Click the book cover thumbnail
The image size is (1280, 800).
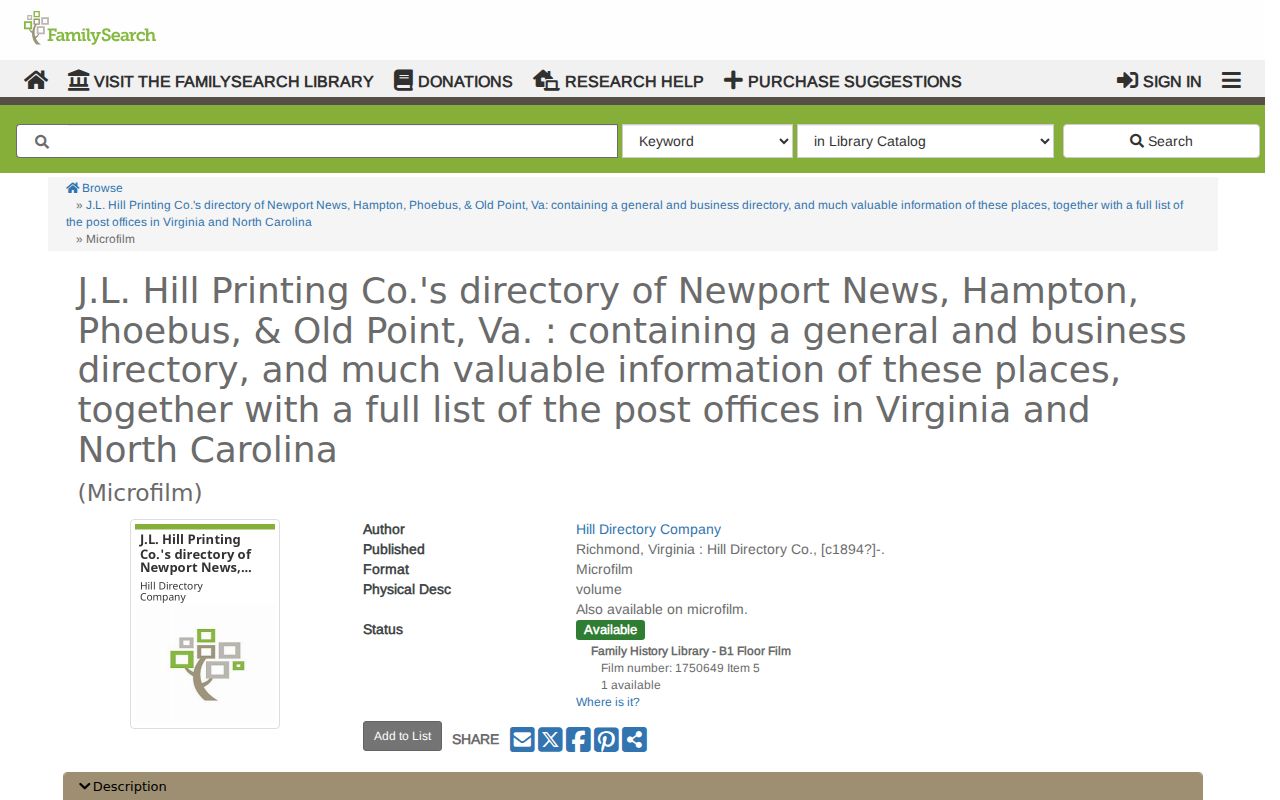tap(205, 624)
